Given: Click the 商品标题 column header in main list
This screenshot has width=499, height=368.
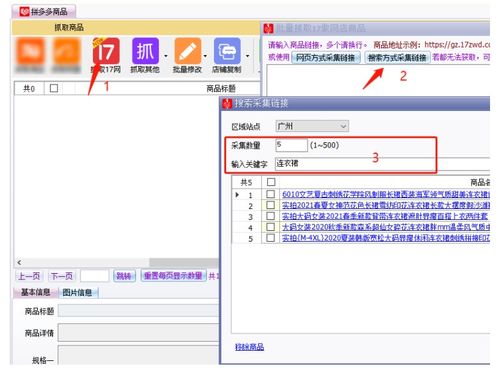Looking at the screenshot, I should (221, 88).
